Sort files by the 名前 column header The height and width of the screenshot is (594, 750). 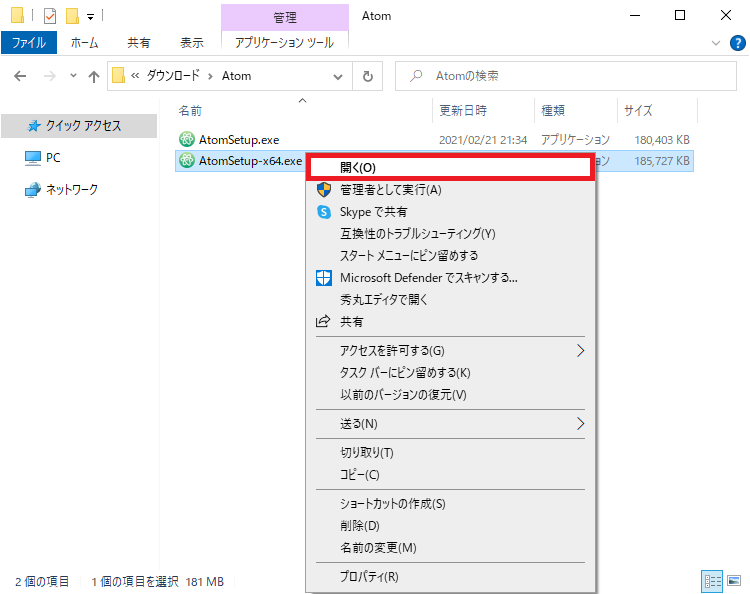[x=190, y=110]
